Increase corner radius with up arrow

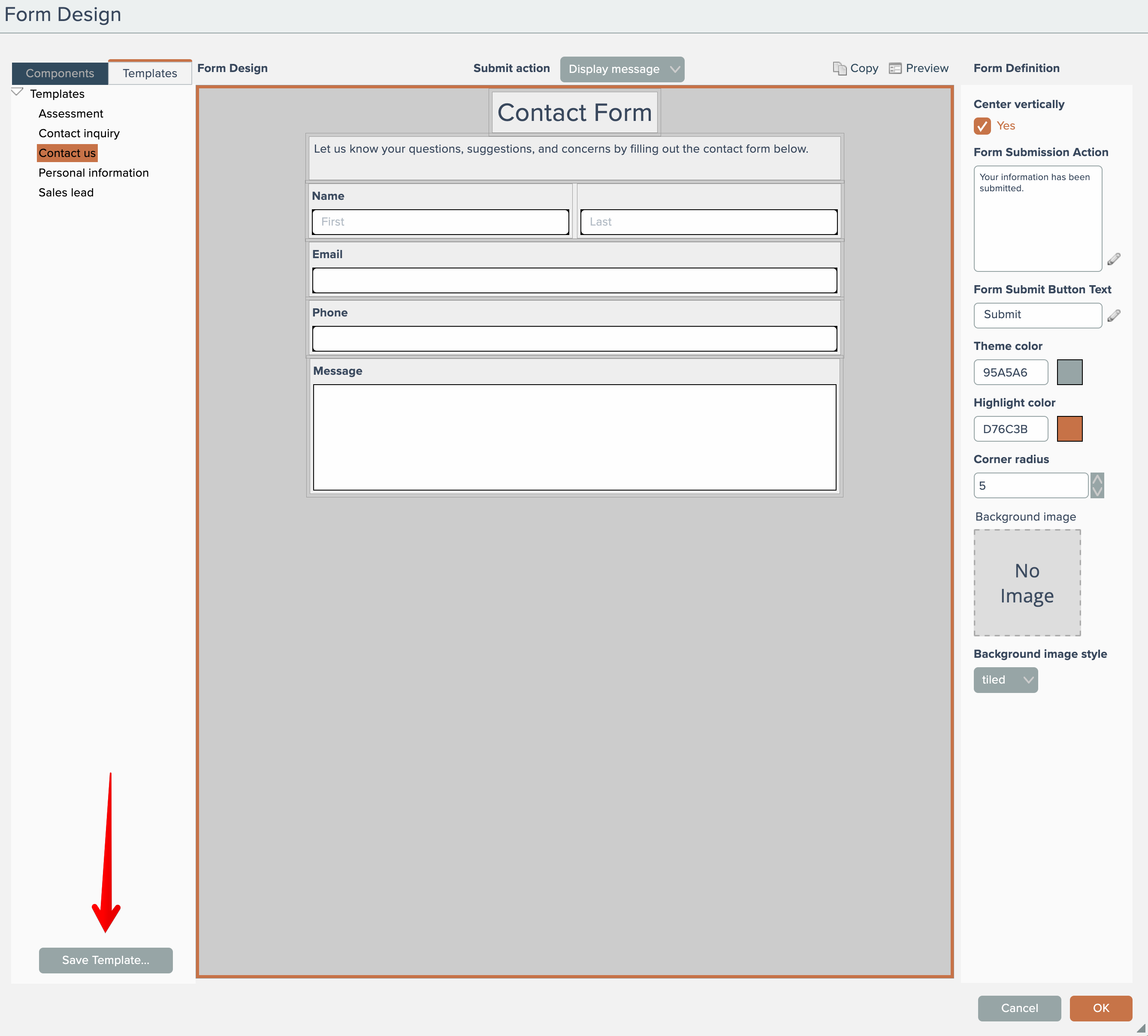[x=1097, y=480]
